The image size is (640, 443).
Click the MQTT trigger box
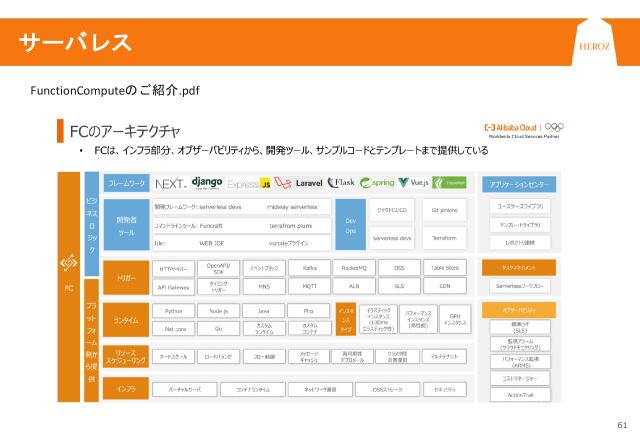pyautogui.click(x=309, y=286)
